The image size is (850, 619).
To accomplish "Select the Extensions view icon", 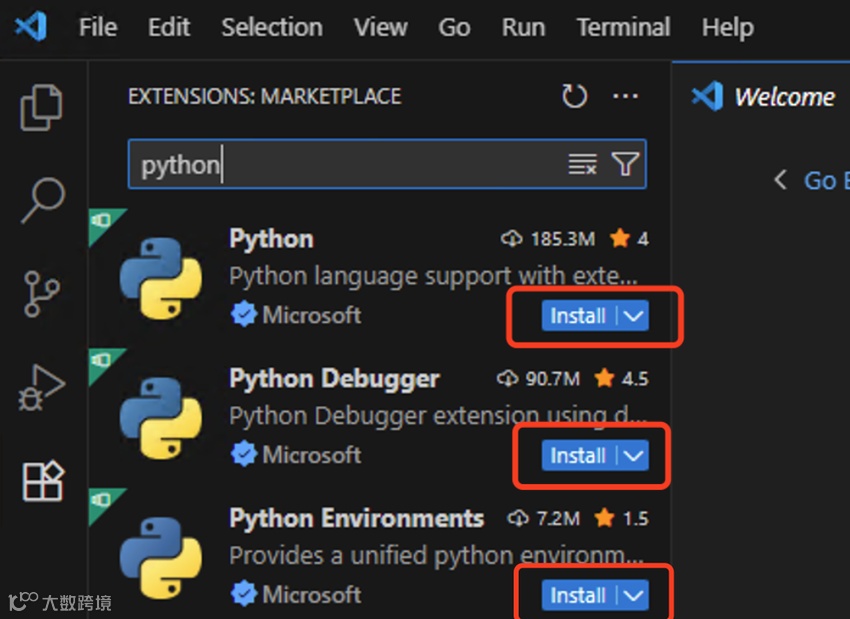I will [x=42, y=481].
